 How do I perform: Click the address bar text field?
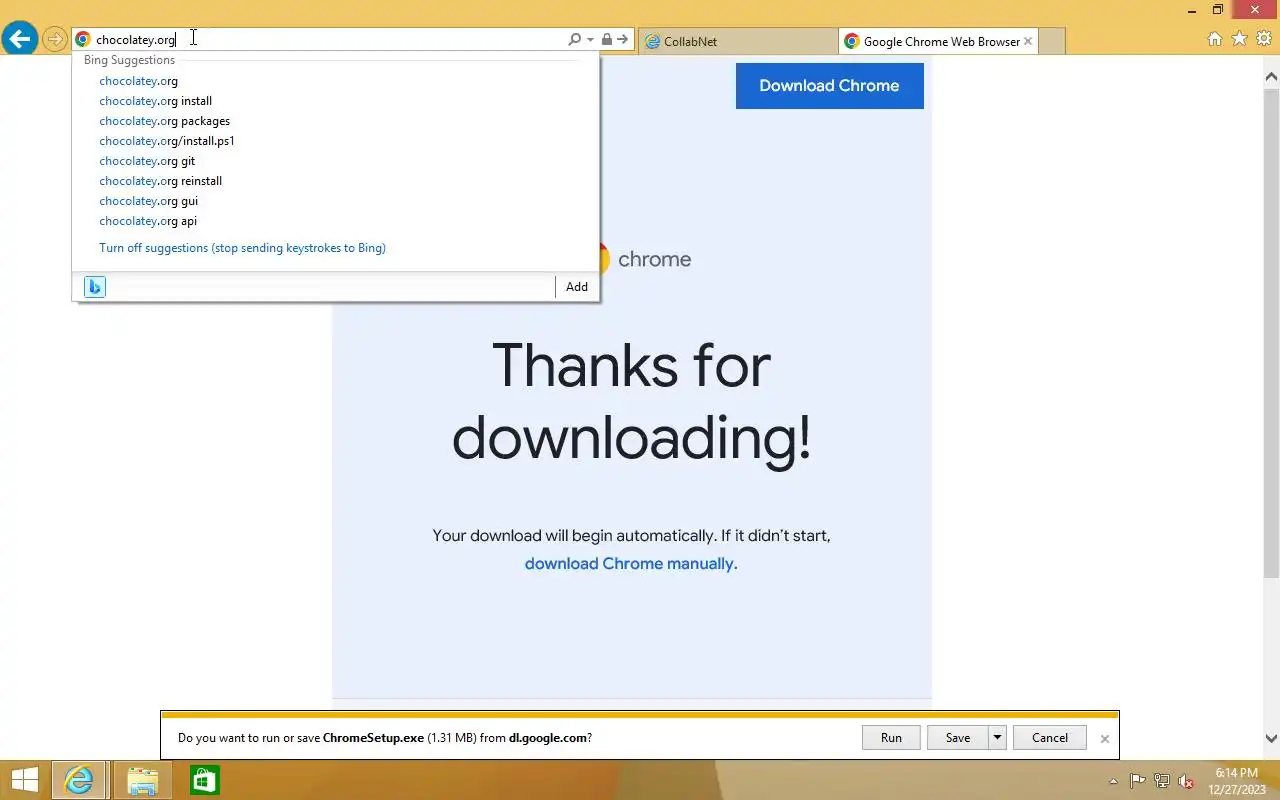(328, 40)
